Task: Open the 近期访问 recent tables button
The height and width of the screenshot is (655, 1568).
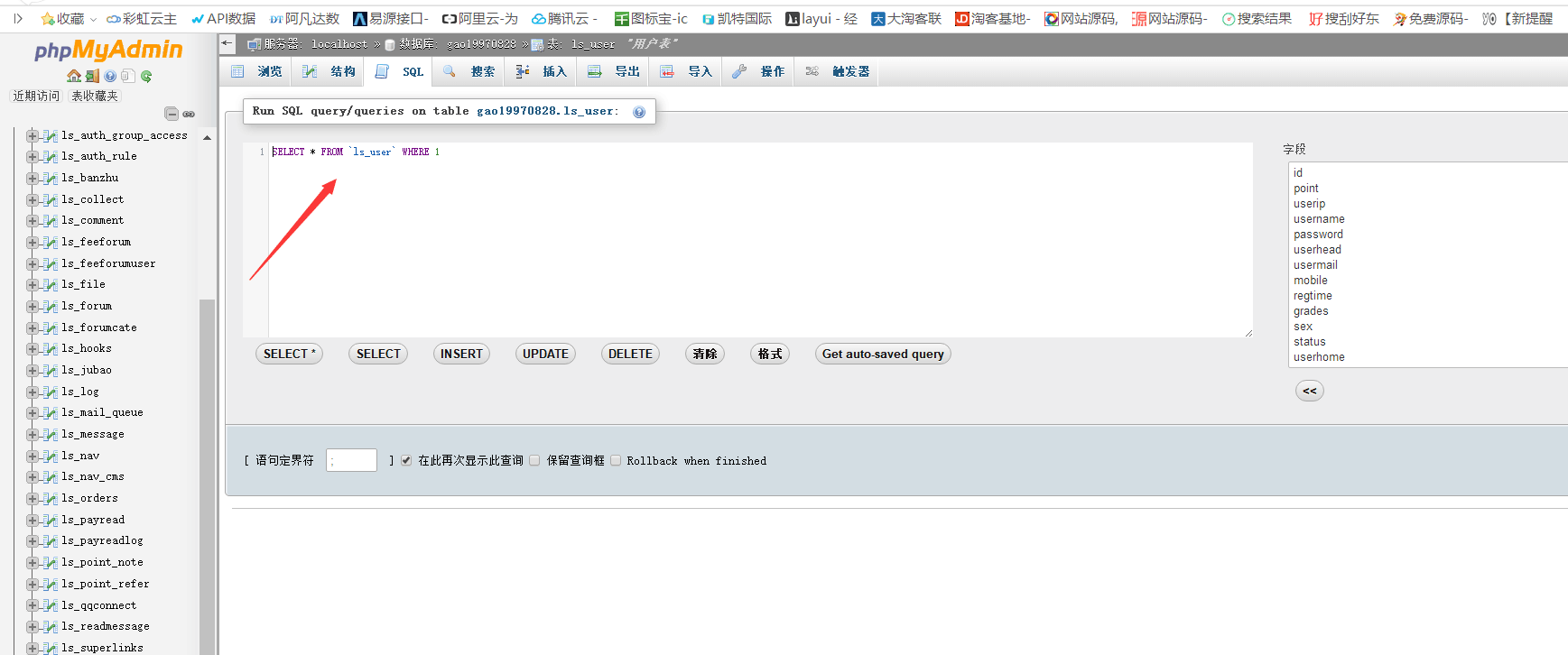Action: (36, 96)
